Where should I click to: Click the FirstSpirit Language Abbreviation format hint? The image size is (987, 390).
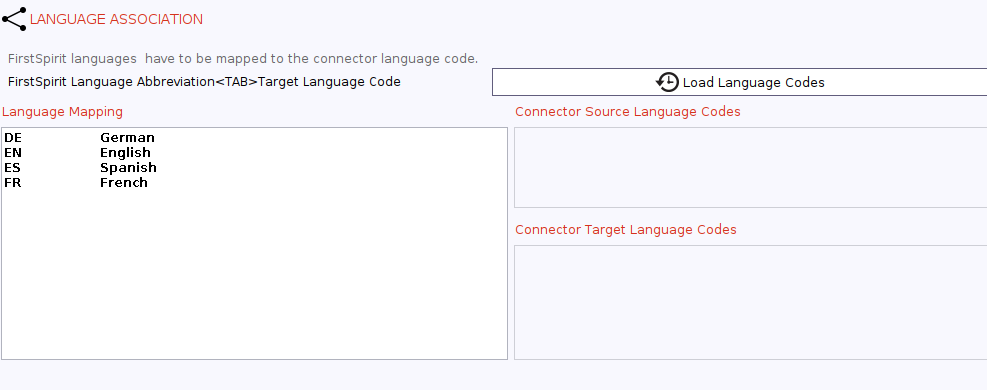(x=204, y=82)
